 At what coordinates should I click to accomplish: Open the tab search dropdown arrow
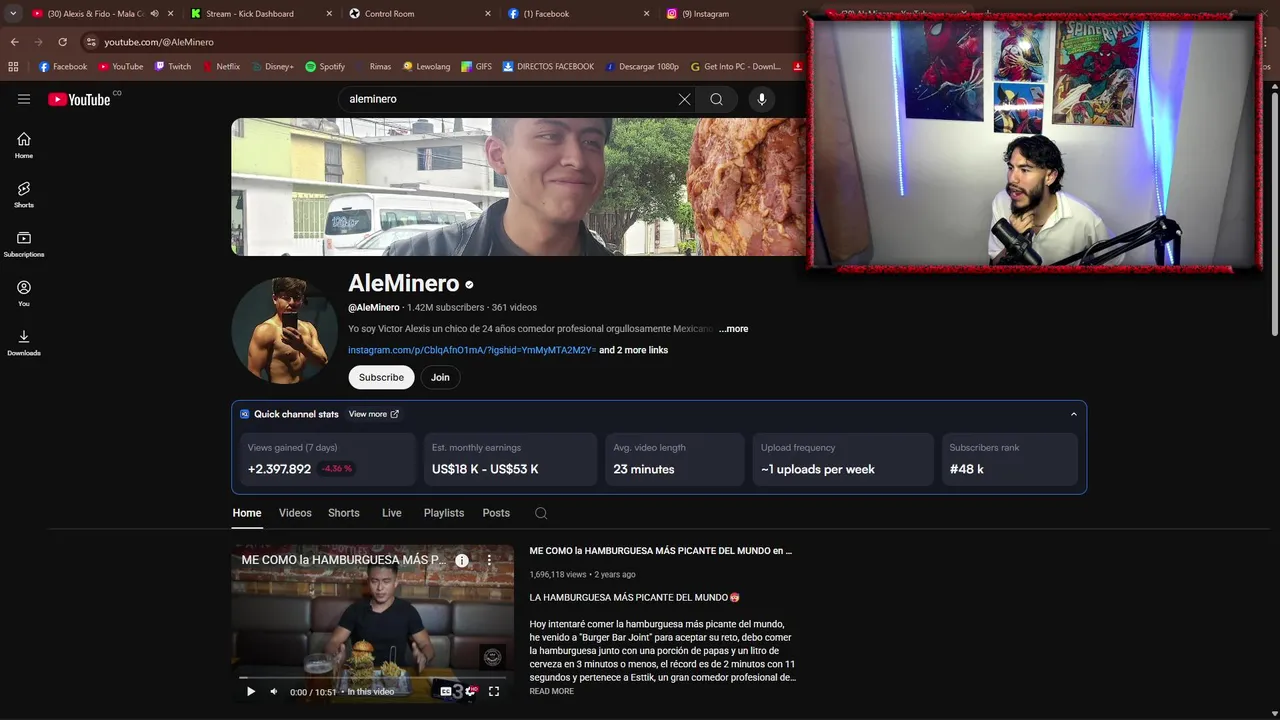(x=13, y=14)
